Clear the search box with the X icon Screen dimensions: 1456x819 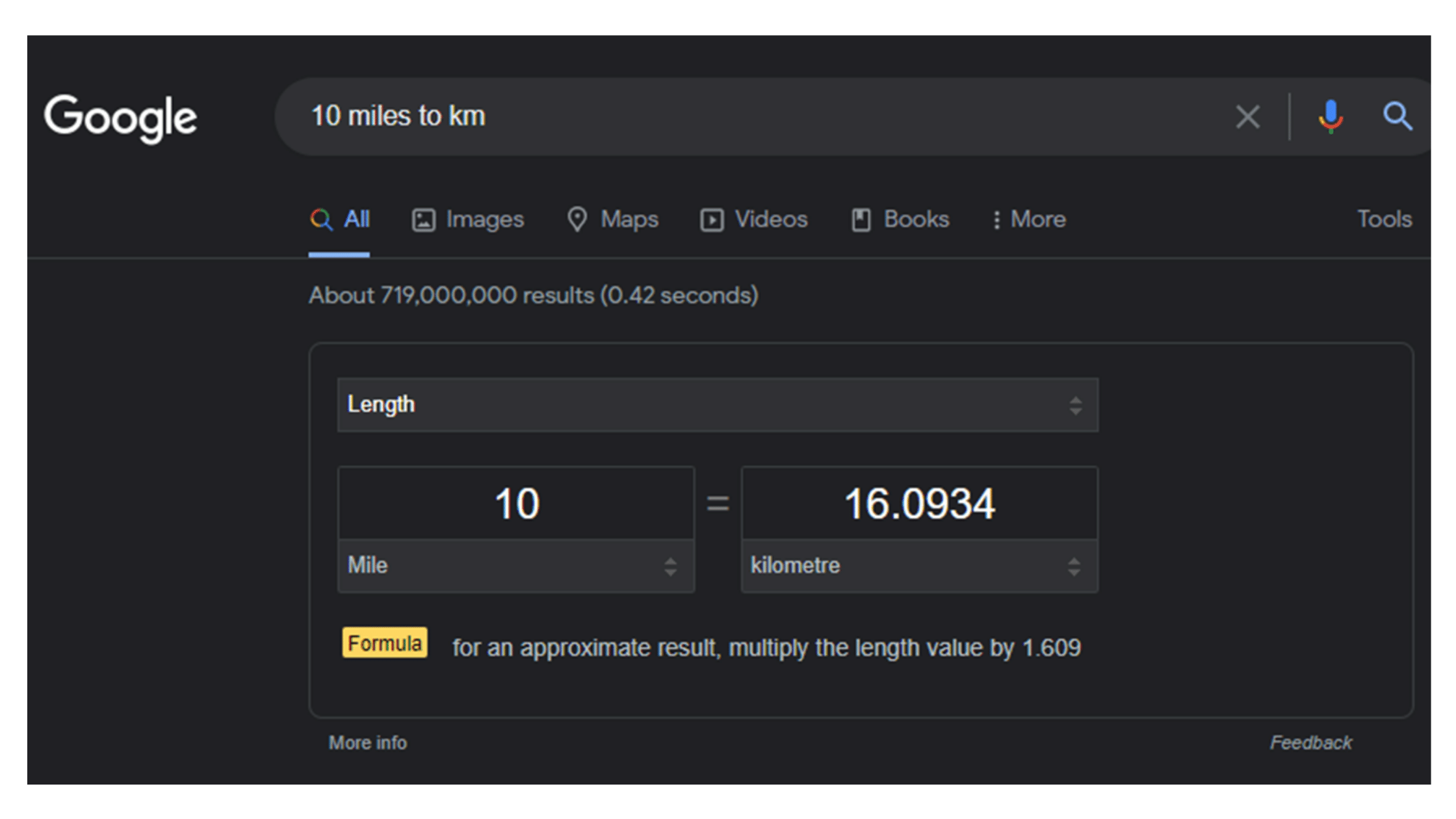pyautogui.click(x=1247, y=117)
